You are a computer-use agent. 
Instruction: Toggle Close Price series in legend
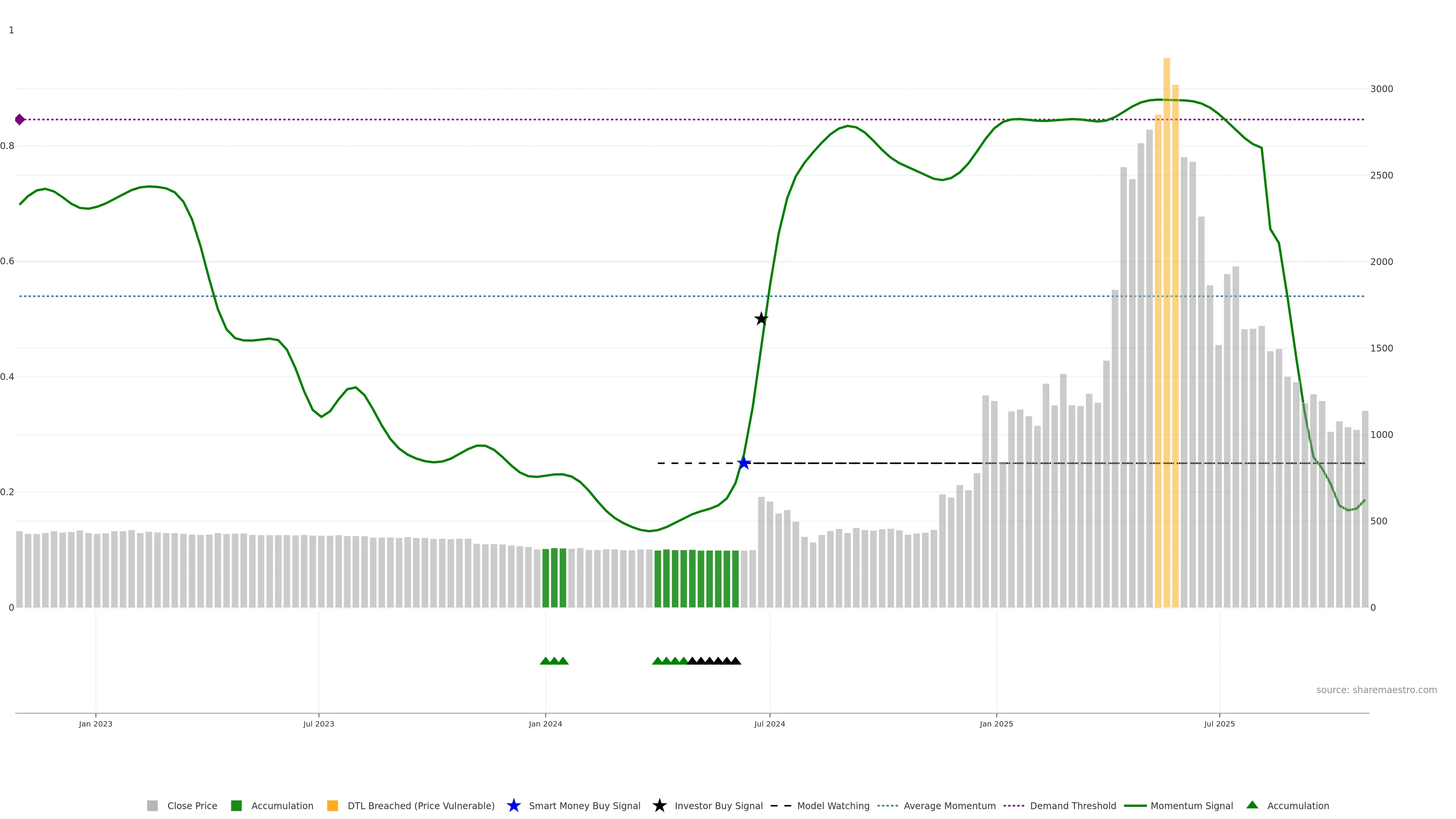click(x=191, y=805)
